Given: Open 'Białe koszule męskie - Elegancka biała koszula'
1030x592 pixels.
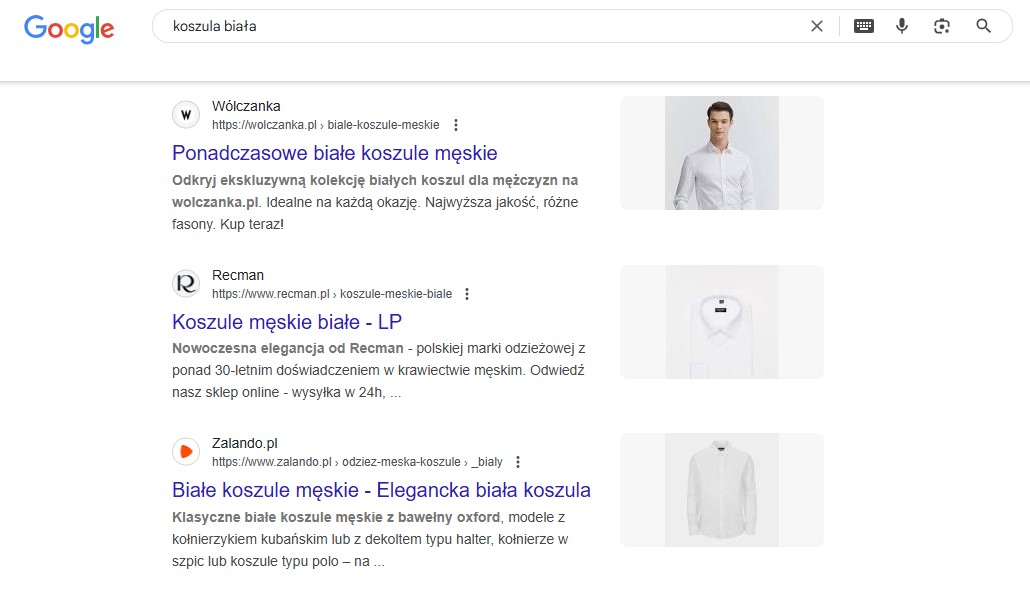Looking at the screenshot, I should (x=381, y=490).
